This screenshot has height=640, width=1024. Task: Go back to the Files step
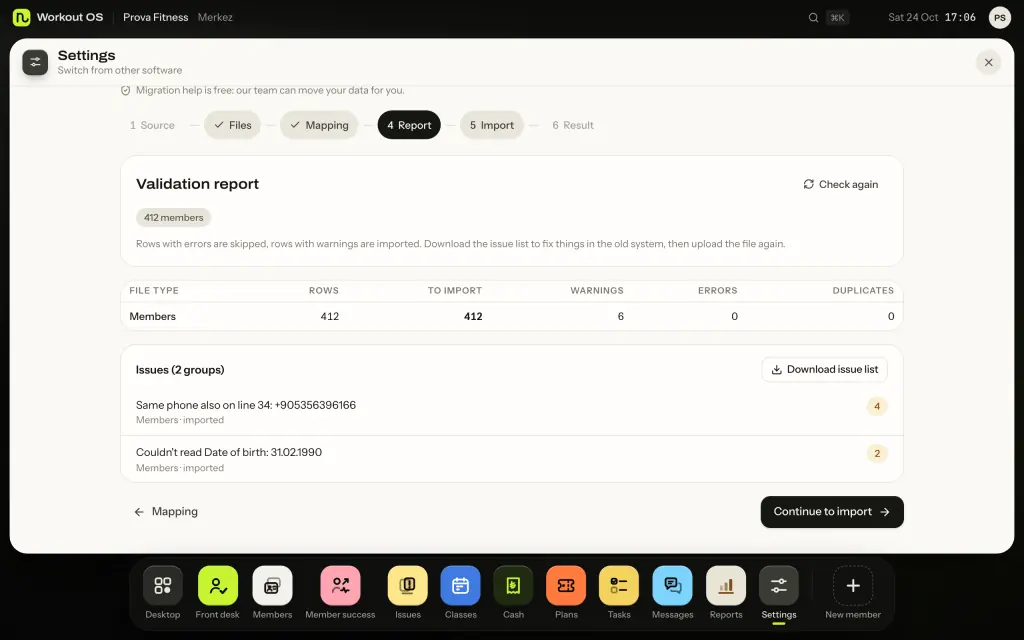click(x=232, y=125)
